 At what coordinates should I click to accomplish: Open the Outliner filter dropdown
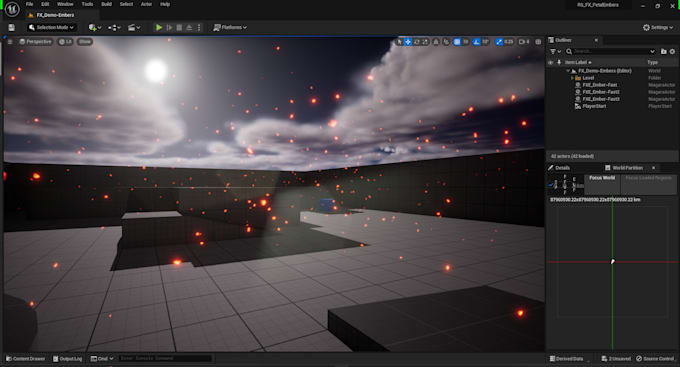click(x=555, y=51)
